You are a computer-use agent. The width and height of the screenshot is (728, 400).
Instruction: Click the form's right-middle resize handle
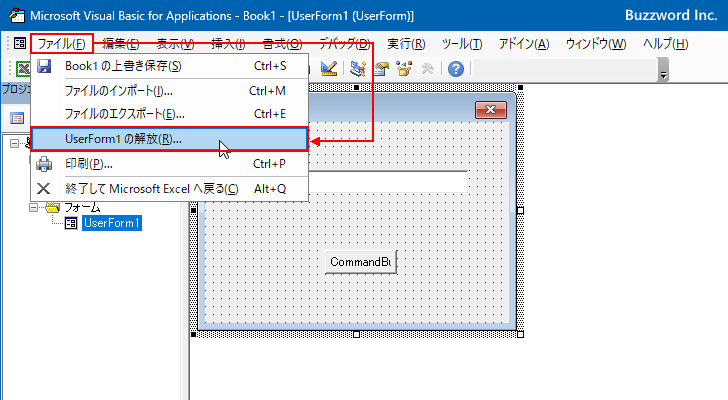click(x=520, y=211)
